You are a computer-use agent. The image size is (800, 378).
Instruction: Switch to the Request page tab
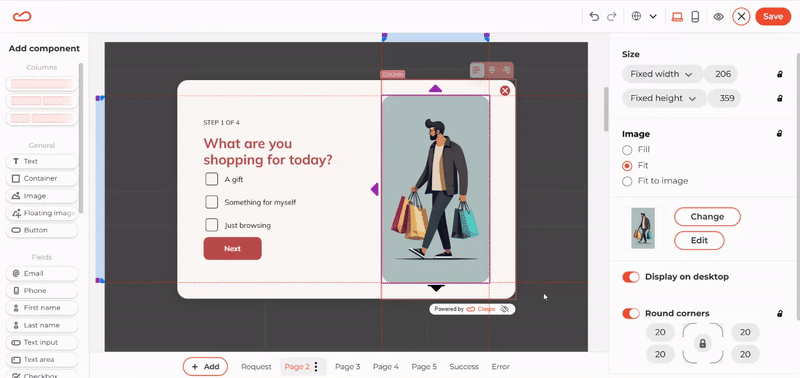pyautogui.click(x=256, y=367)
